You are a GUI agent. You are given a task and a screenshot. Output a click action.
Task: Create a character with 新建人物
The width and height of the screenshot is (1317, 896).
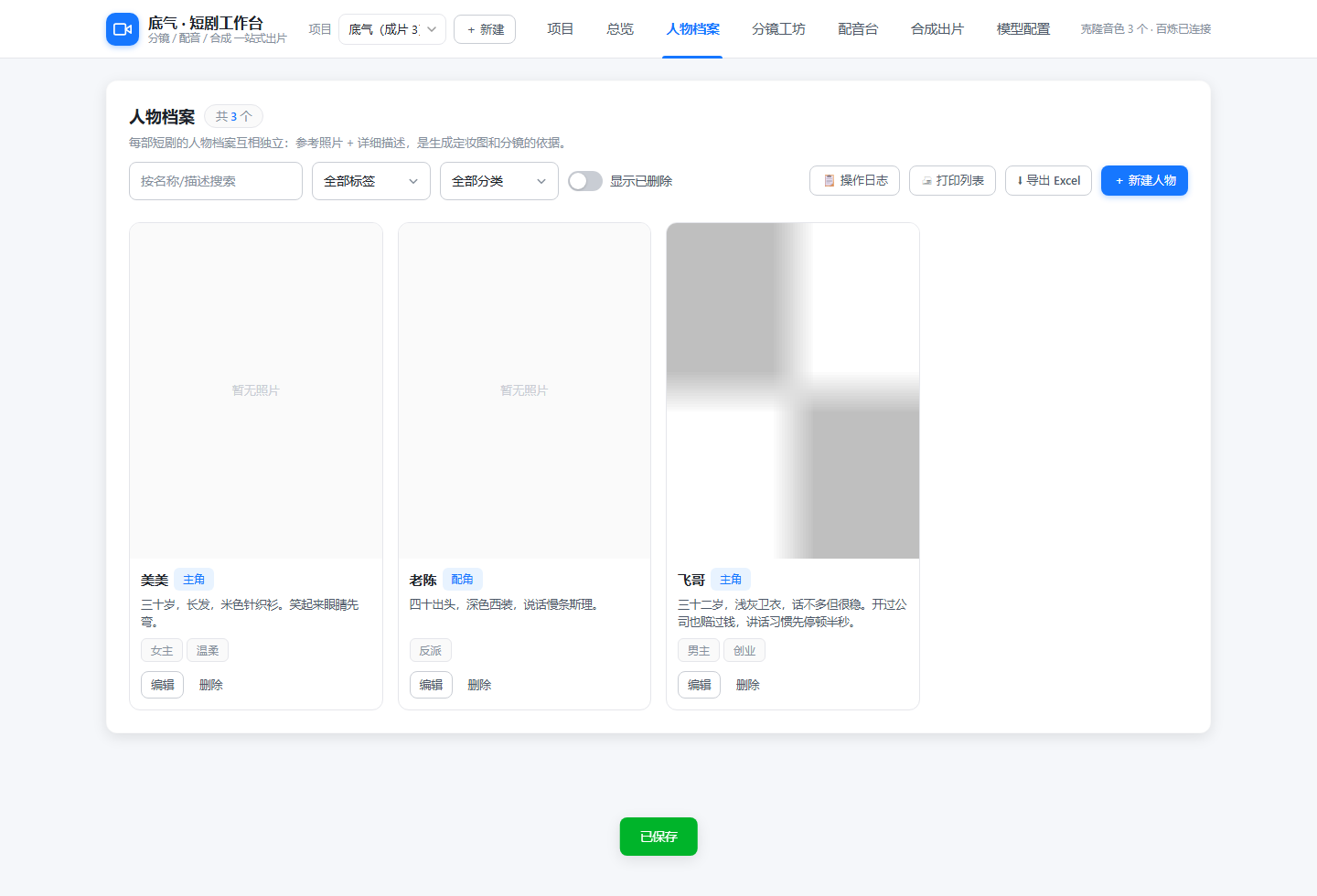(1144, 180)
